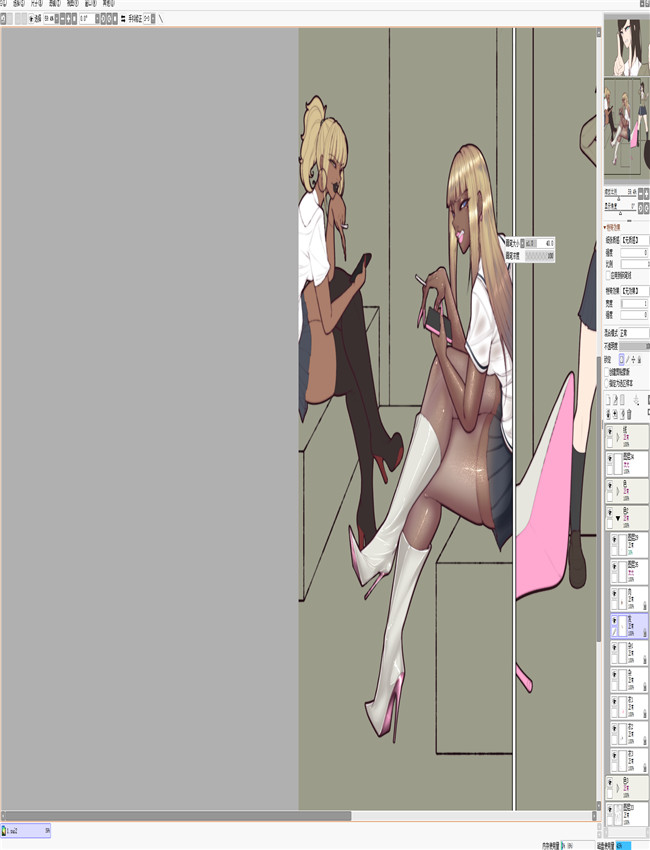Image resolution: width=650 pixels, height=850 pixels.
Task: Click the flip view horizontally icon in toolbar
Action: tap(123, 18)
